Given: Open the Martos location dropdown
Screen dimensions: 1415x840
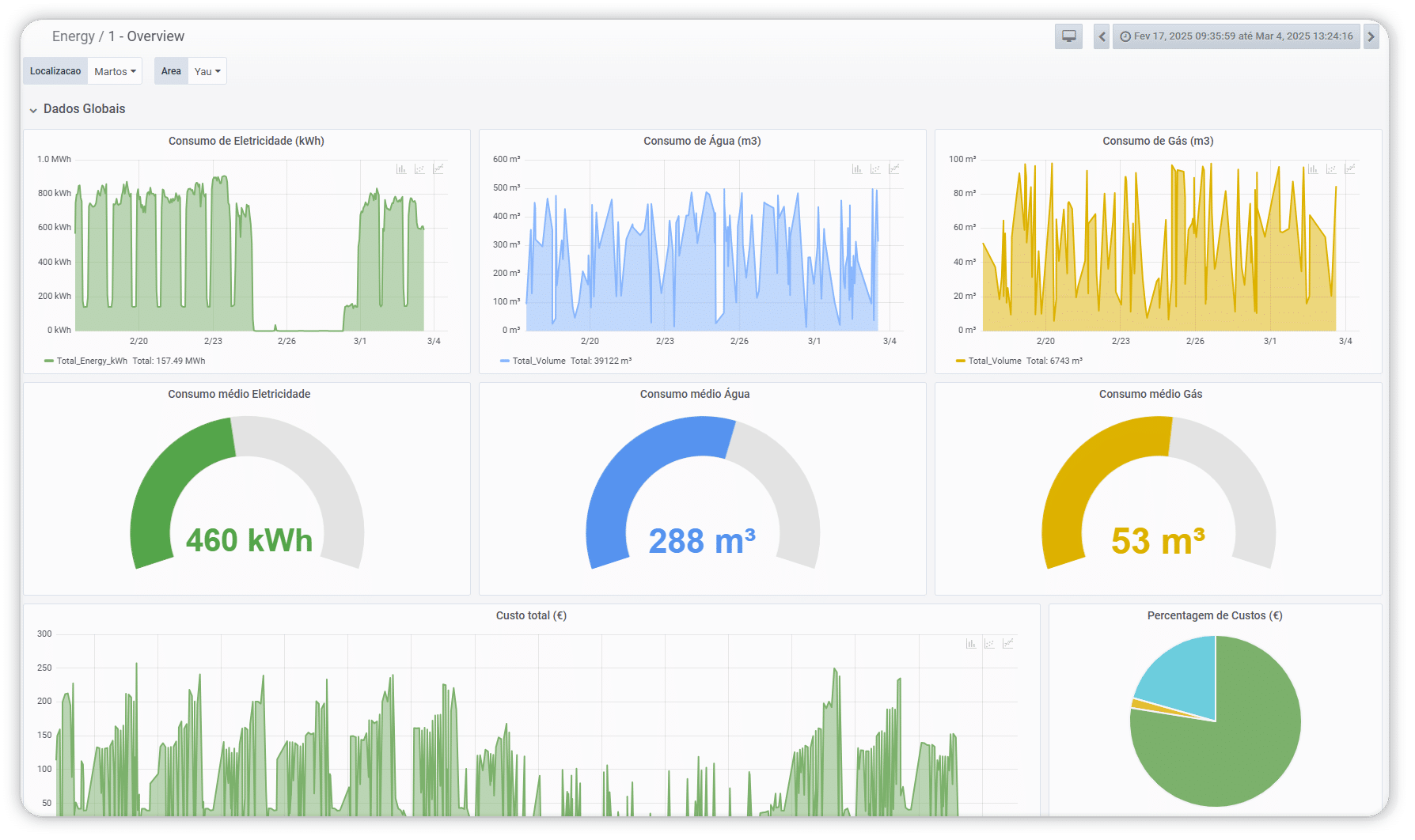Looking at the screenshot, I should (115, 71).
